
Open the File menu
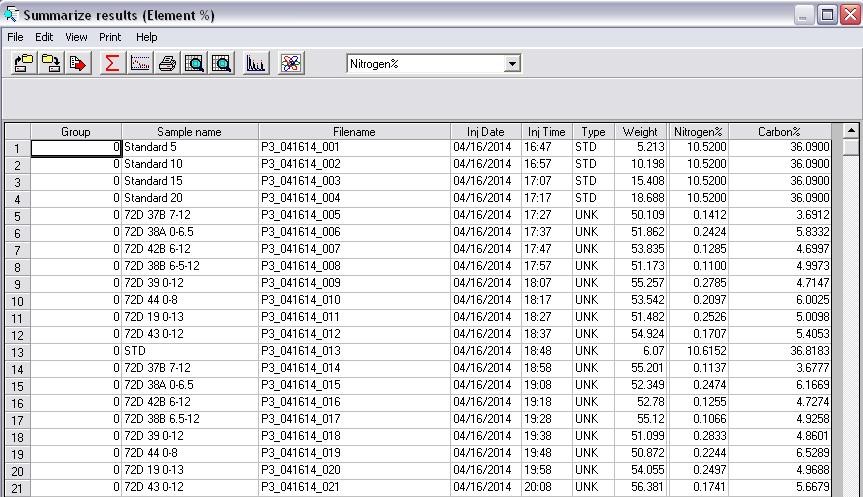click(15, 37)
